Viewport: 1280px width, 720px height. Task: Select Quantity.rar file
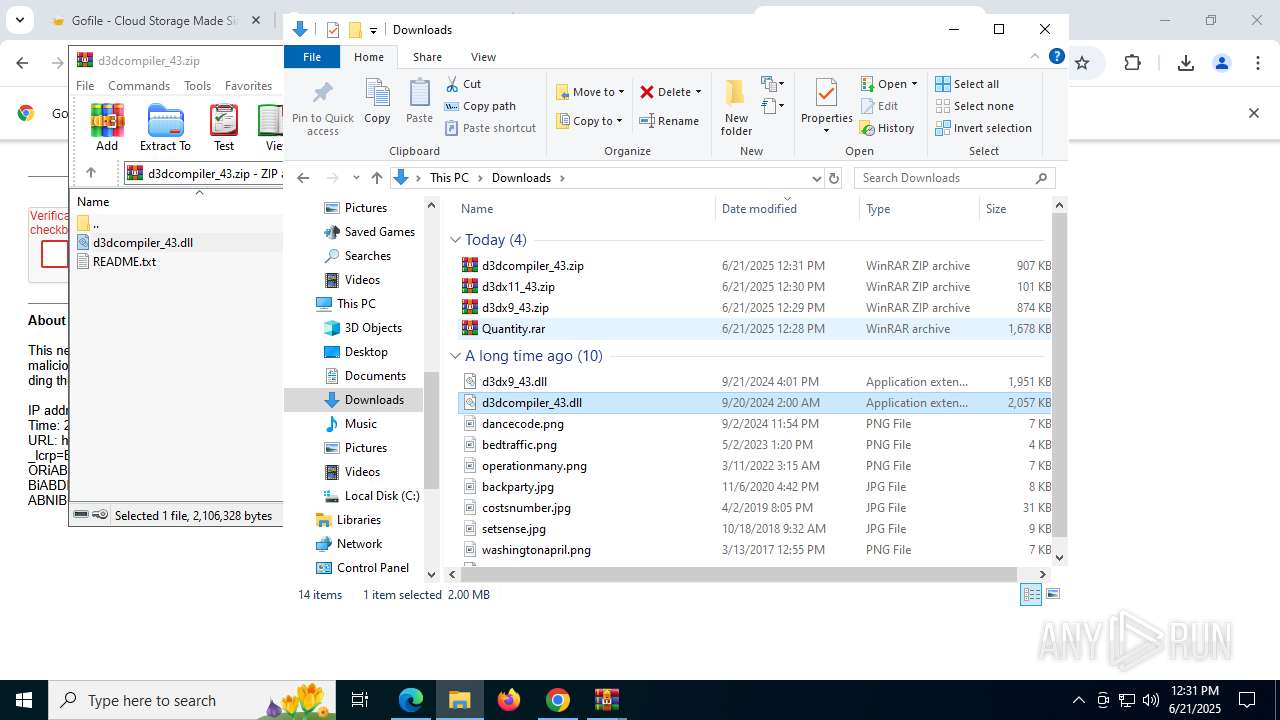click(755, 329)
